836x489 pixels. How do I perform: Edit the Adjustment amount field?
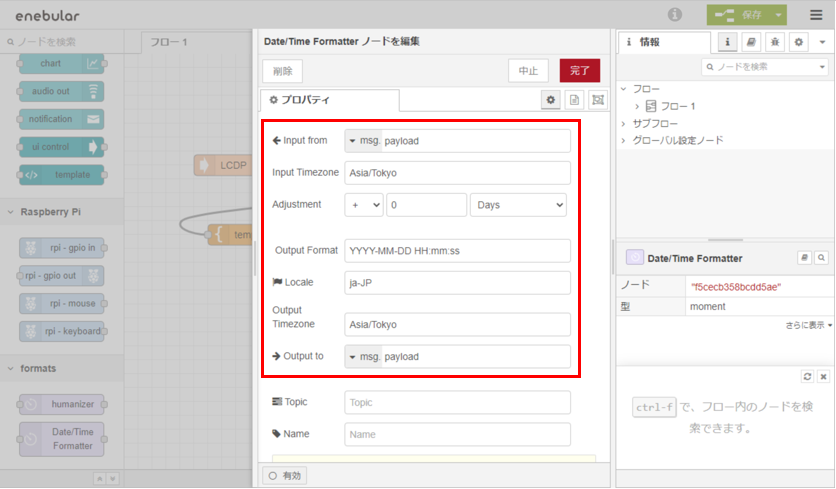[x=427, y=205]
